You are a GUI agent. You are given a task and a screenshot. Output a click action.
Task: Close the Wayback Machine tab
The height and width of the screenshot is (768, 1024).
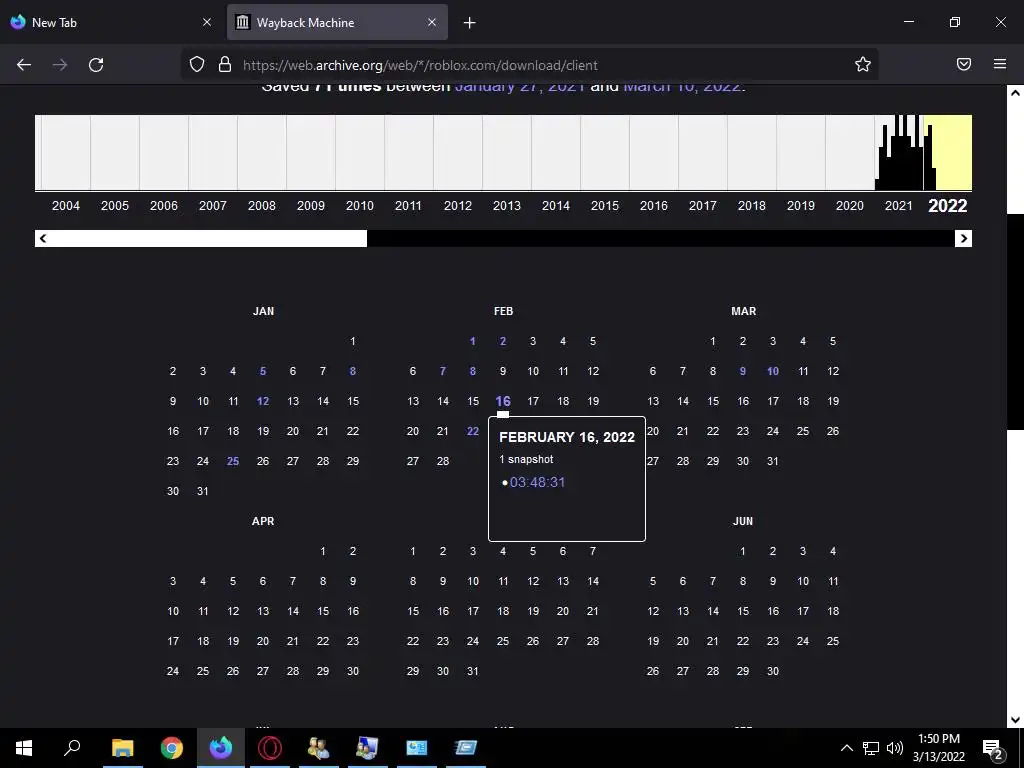tap(432, 22)
